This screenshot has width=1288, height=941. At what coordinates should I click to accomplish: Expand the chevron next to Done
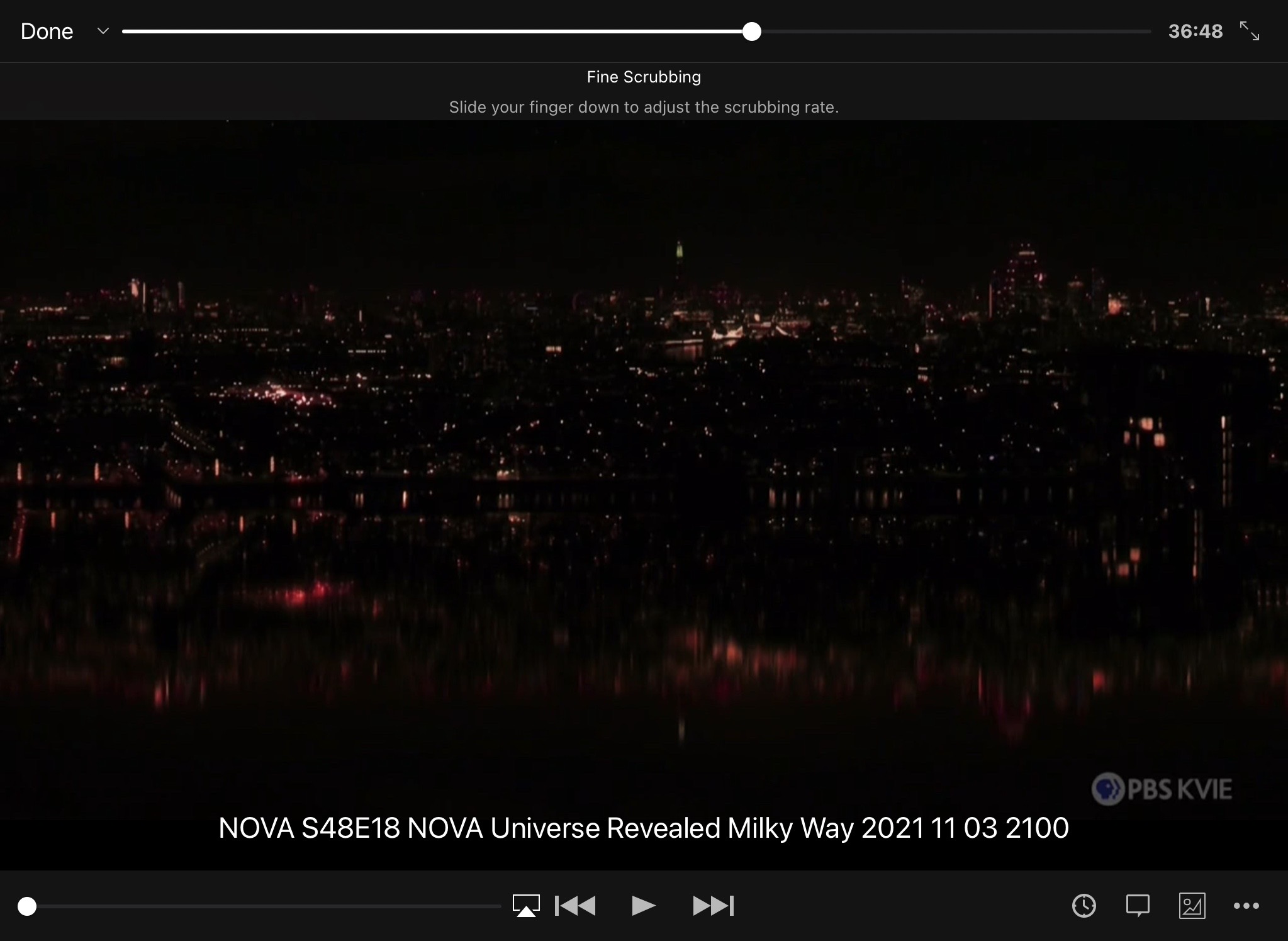coord(103,31)
